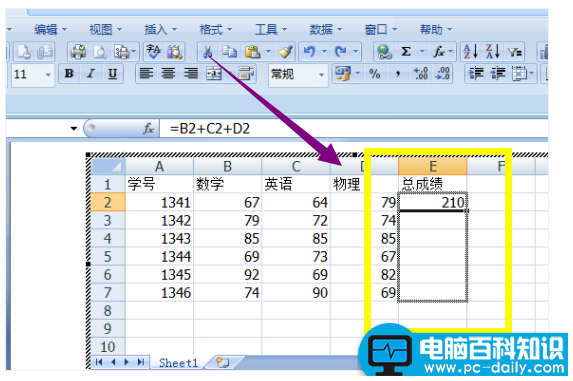Go to previous sheet navigation button
The height and width of the screenshot is (381, 573).
tap(113, 362)
